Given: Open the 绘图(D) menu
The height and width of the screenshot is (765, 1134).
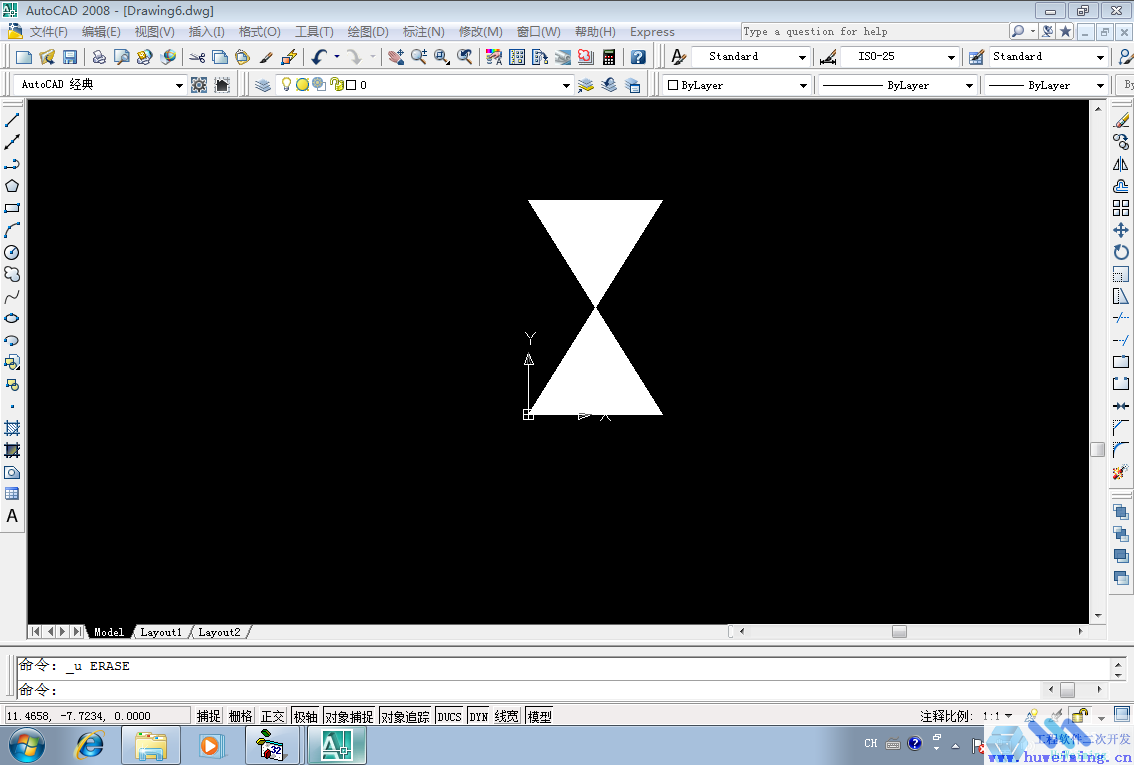Looking at the screenshot, I should (x=368, y=32).
